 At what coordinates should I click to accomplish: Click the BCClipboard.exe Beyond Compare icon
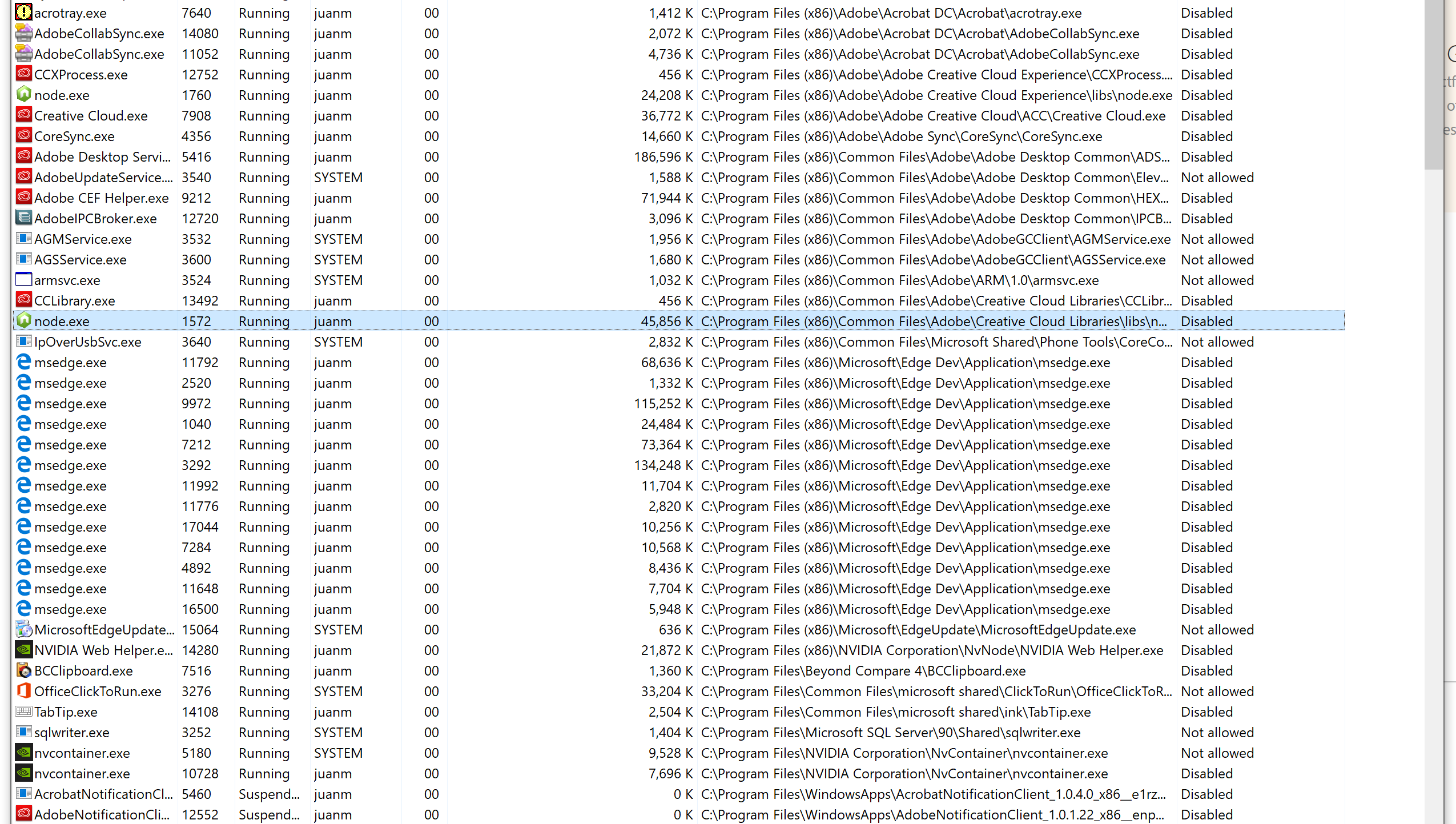[23, 670]
